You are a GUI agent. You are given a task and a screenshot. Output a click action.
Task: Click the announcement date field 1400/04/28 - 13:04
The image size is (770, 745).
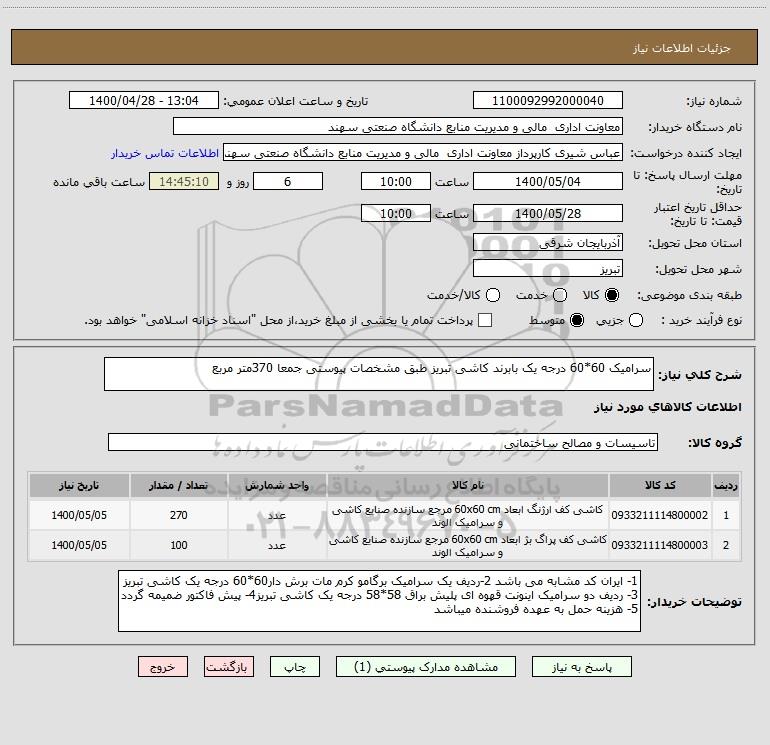tap(143, 101)
